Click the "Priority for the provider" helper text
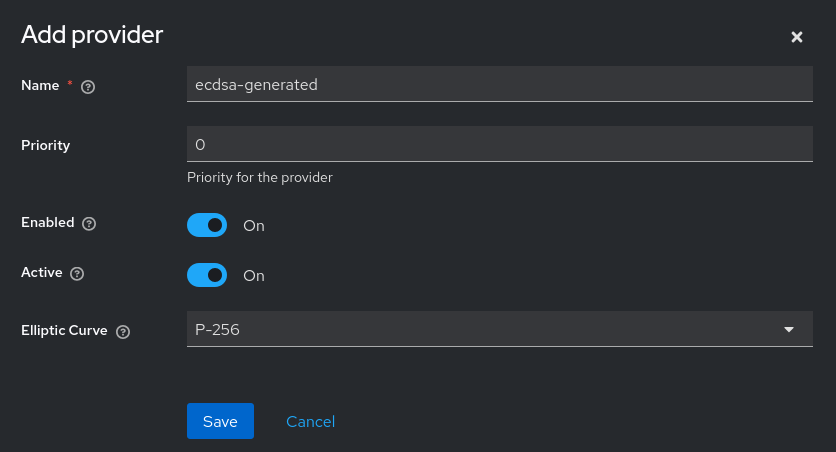This screenshot has height=452, width=836. [x=259, y=178]
